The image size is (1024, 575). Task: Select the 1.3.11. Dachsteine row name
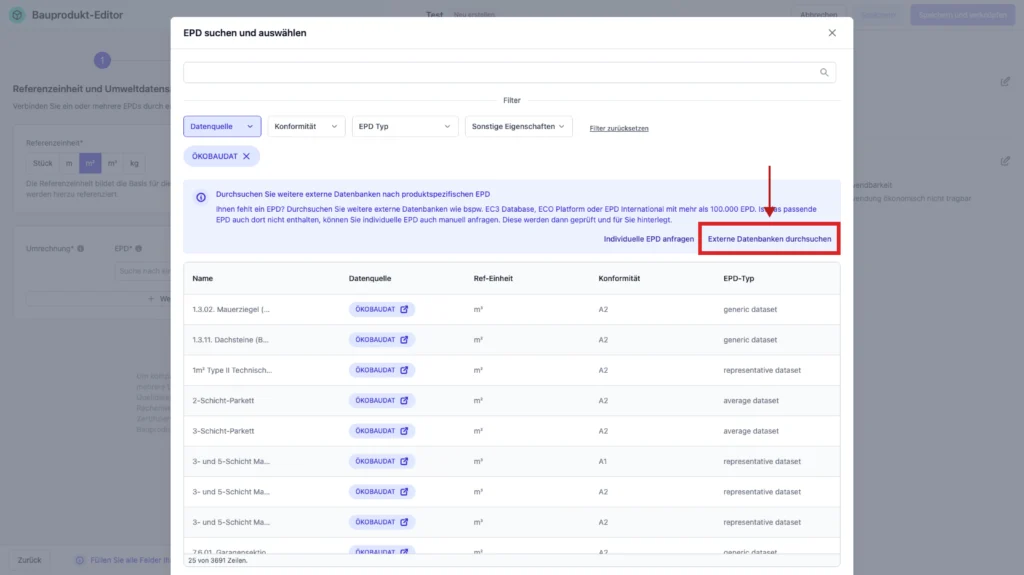[x=231, y=340]
